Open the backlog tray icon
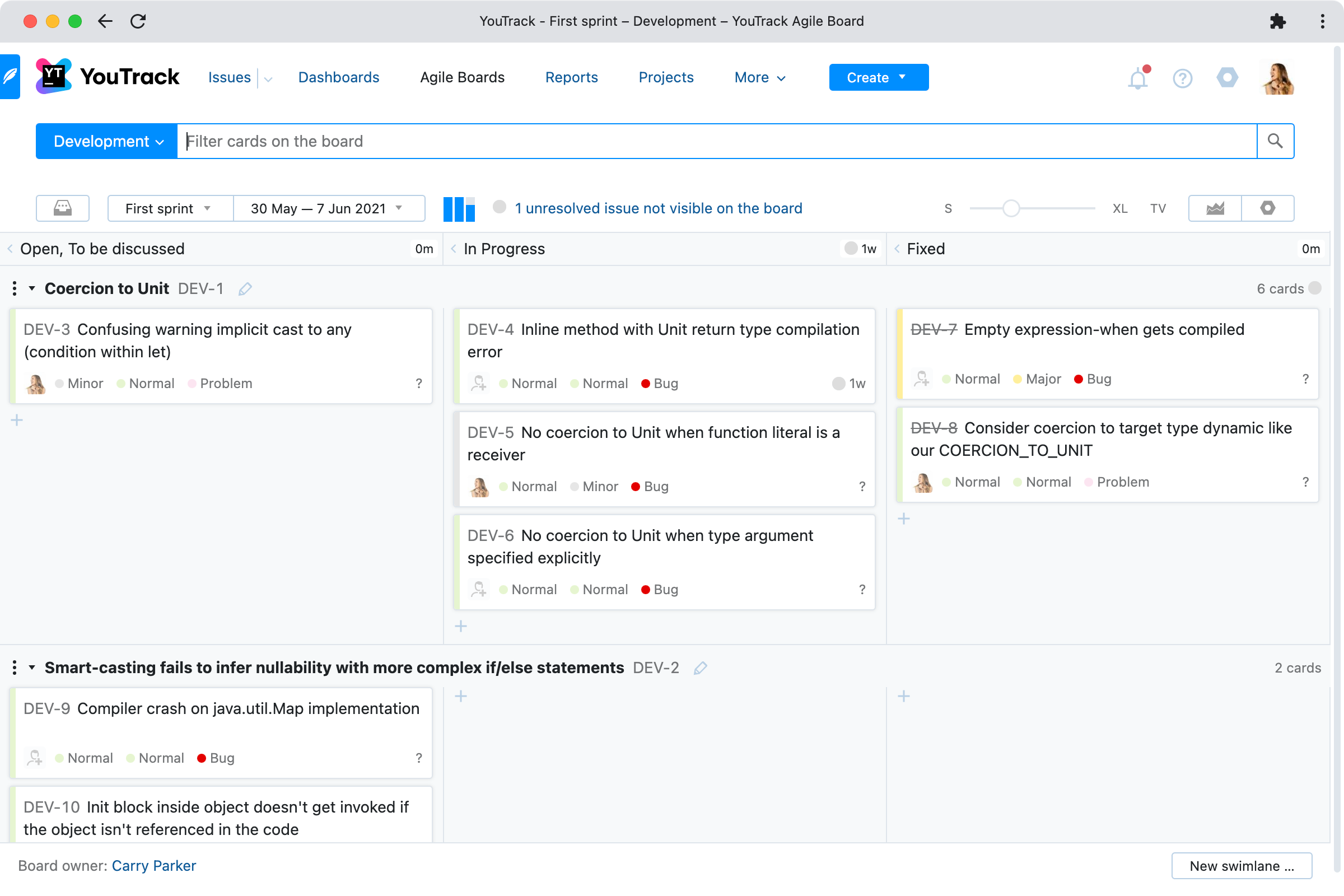The width and height of the screenshot is (1344, 896). (62, 208)
